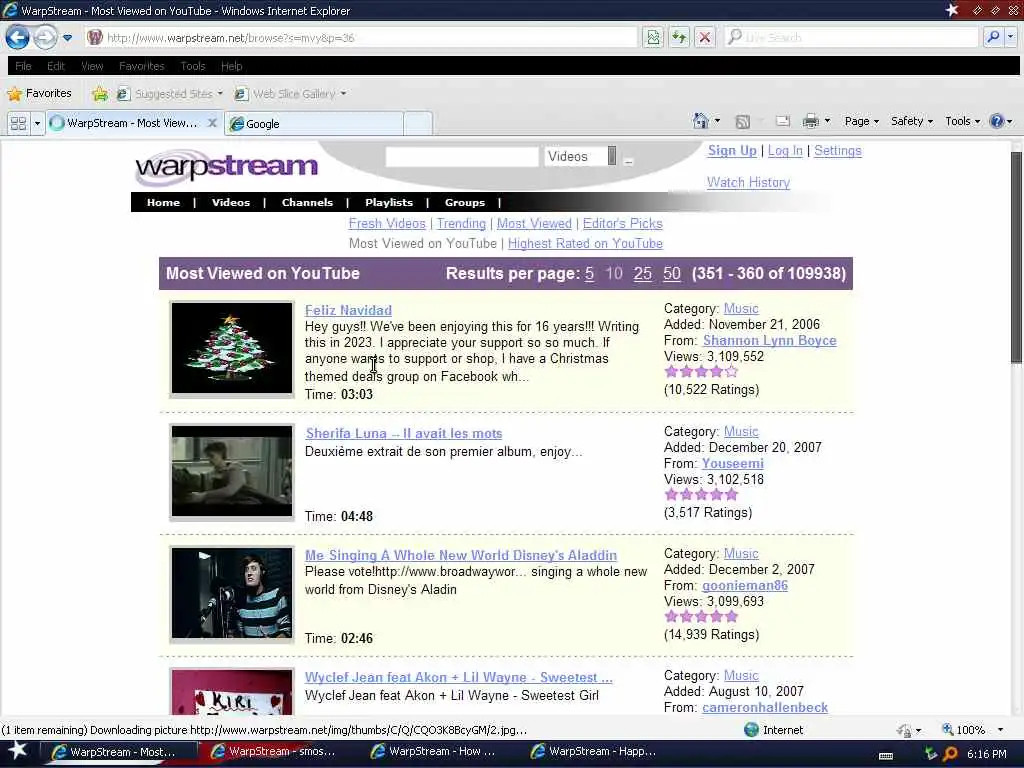
Task: Open the View menu
Action: [x=92, y=66]
